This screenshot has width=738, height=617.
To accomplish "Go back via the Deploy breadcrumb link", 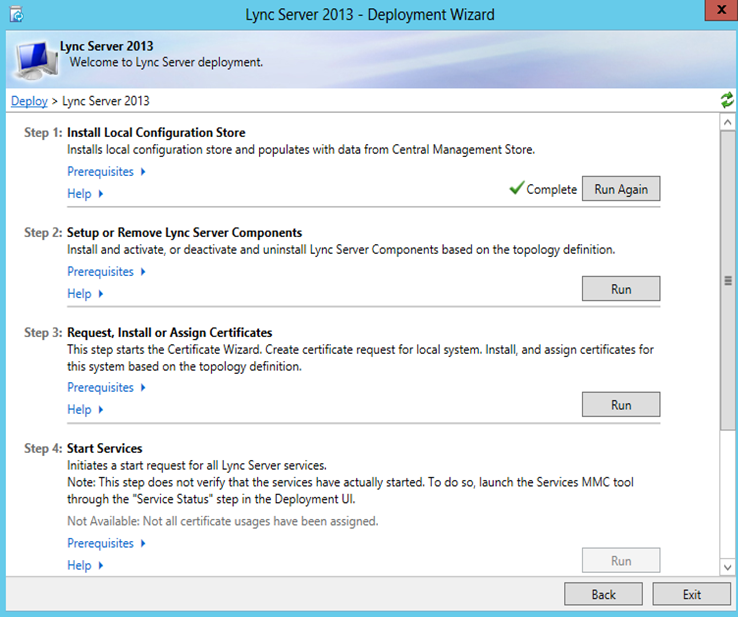I will tap(29, 101).
